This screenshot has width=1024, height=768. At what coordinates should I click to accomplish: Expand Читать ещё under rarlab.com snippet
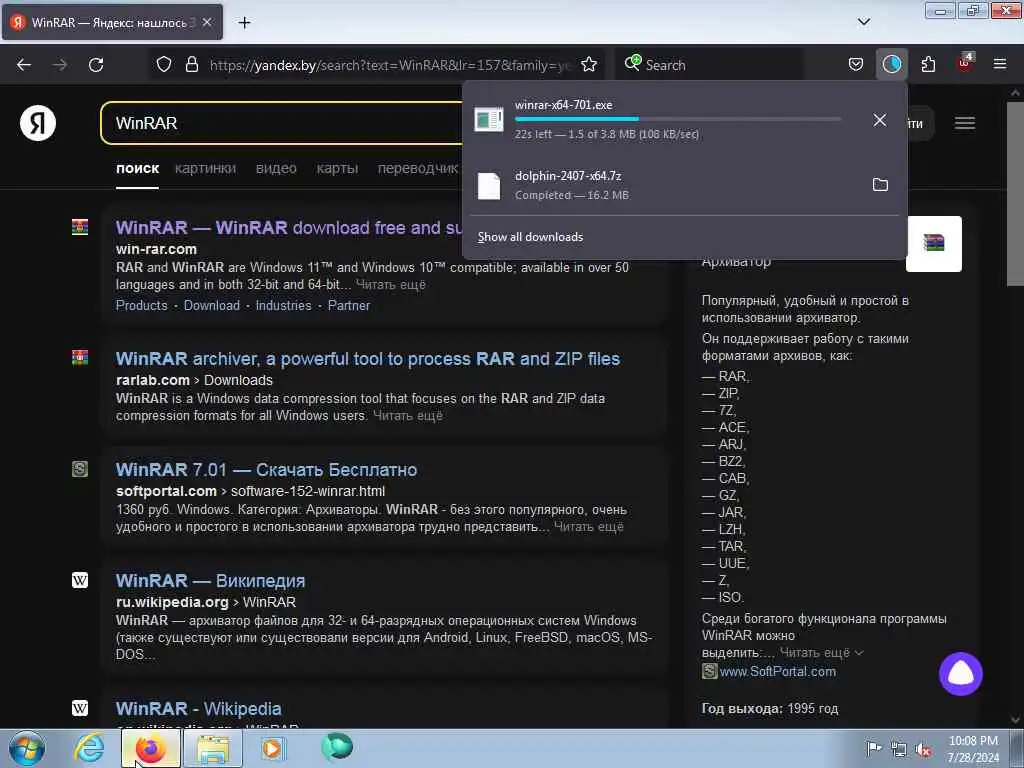[x=408, y=415]
